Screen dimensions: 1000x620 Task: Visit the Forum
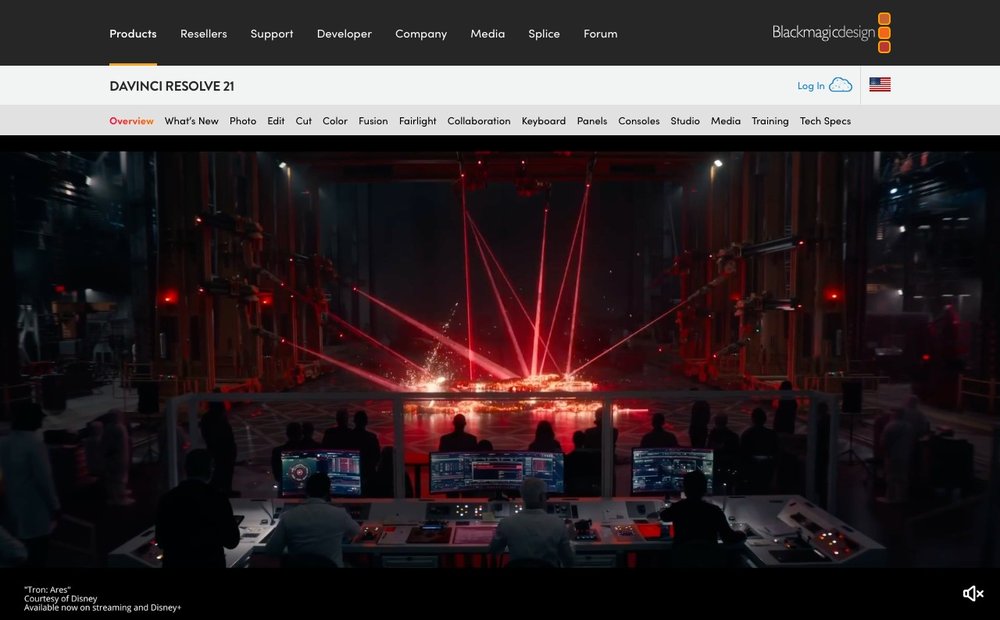(600, 33)
